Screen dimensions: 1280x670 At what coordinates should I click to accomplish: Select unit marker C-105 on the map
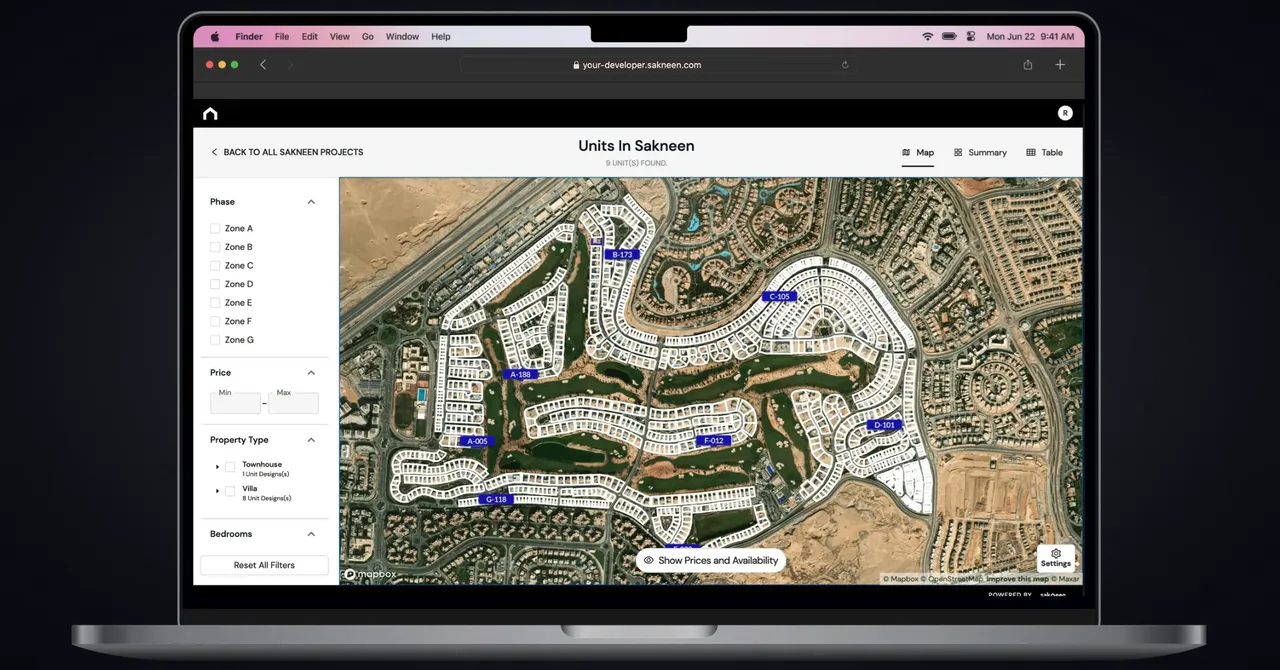pos(778,296)
